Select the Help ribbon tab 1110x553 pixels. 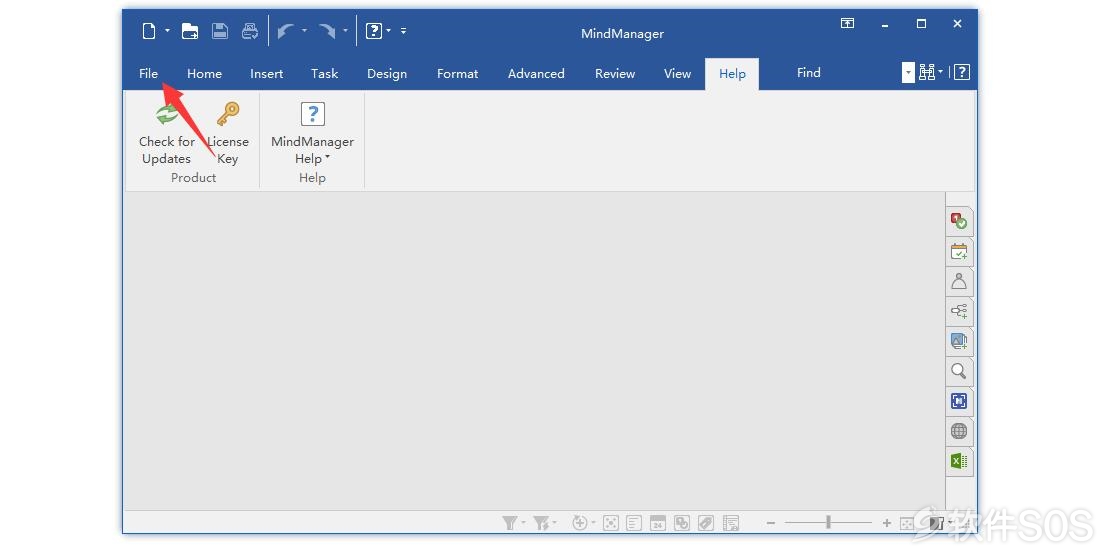pyautogui.click(x=732, y=74)
